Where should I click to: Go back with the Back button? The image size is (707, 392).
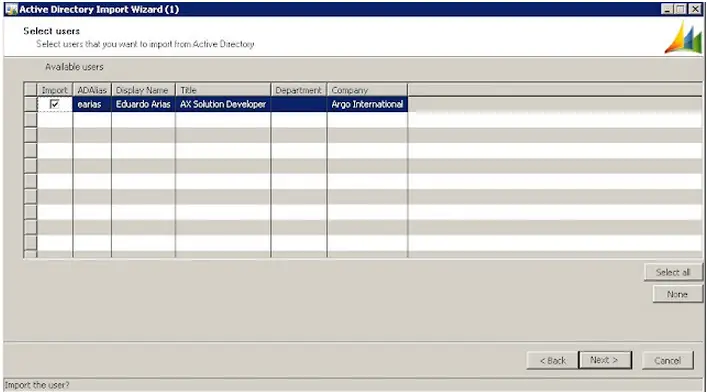pyautogui.click(x=552, y=360)
